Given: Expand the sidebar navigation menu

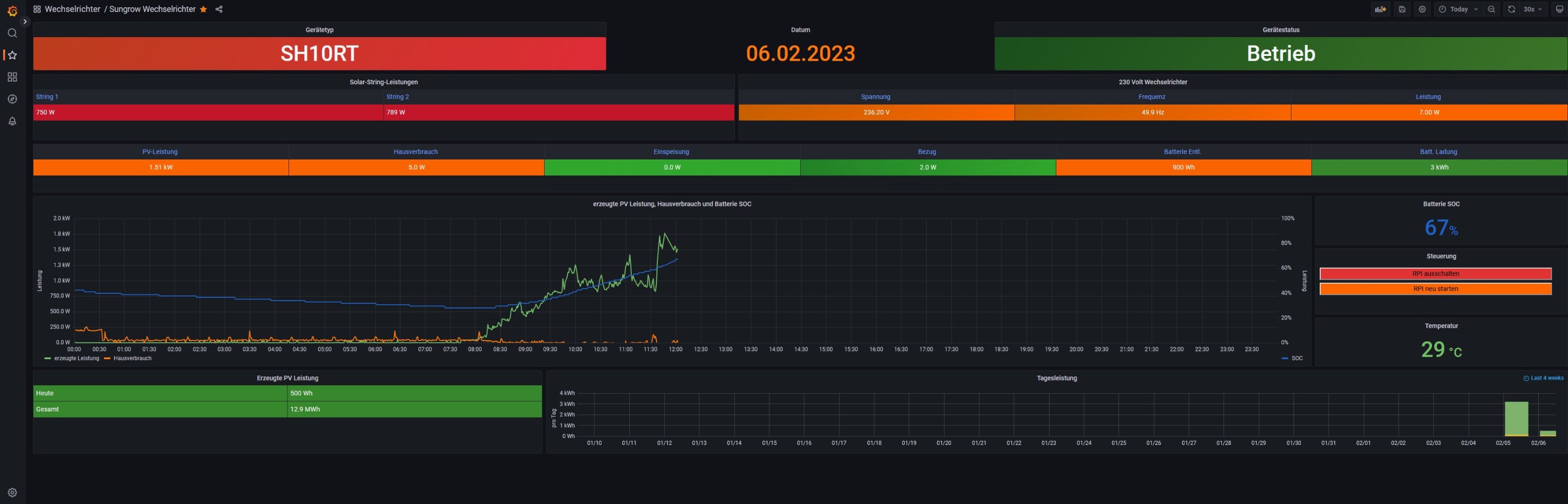Looking at the screenshot, I should 25,21.
